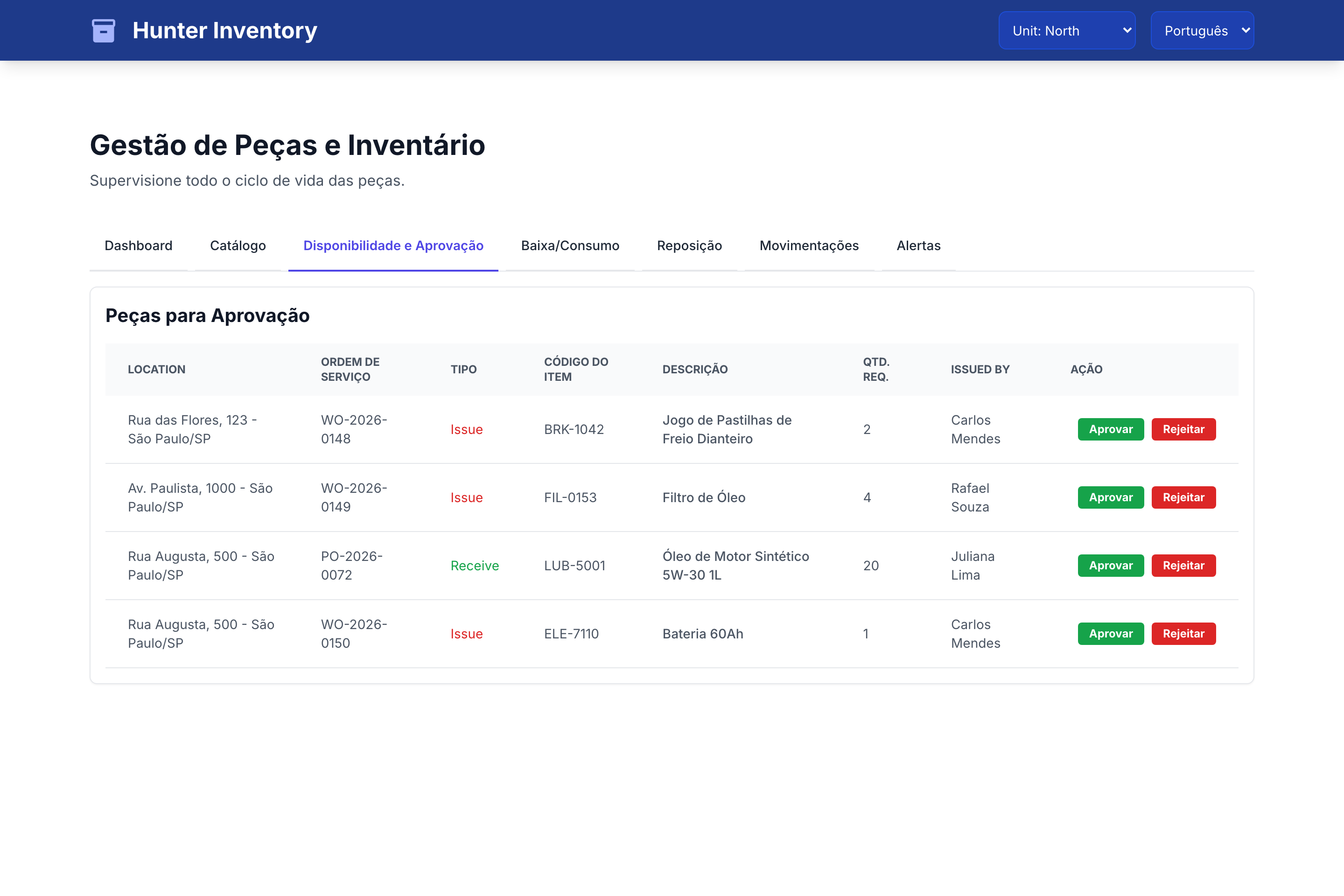
Task: Open the Alertas tab
Action: (x=918, y=246)
